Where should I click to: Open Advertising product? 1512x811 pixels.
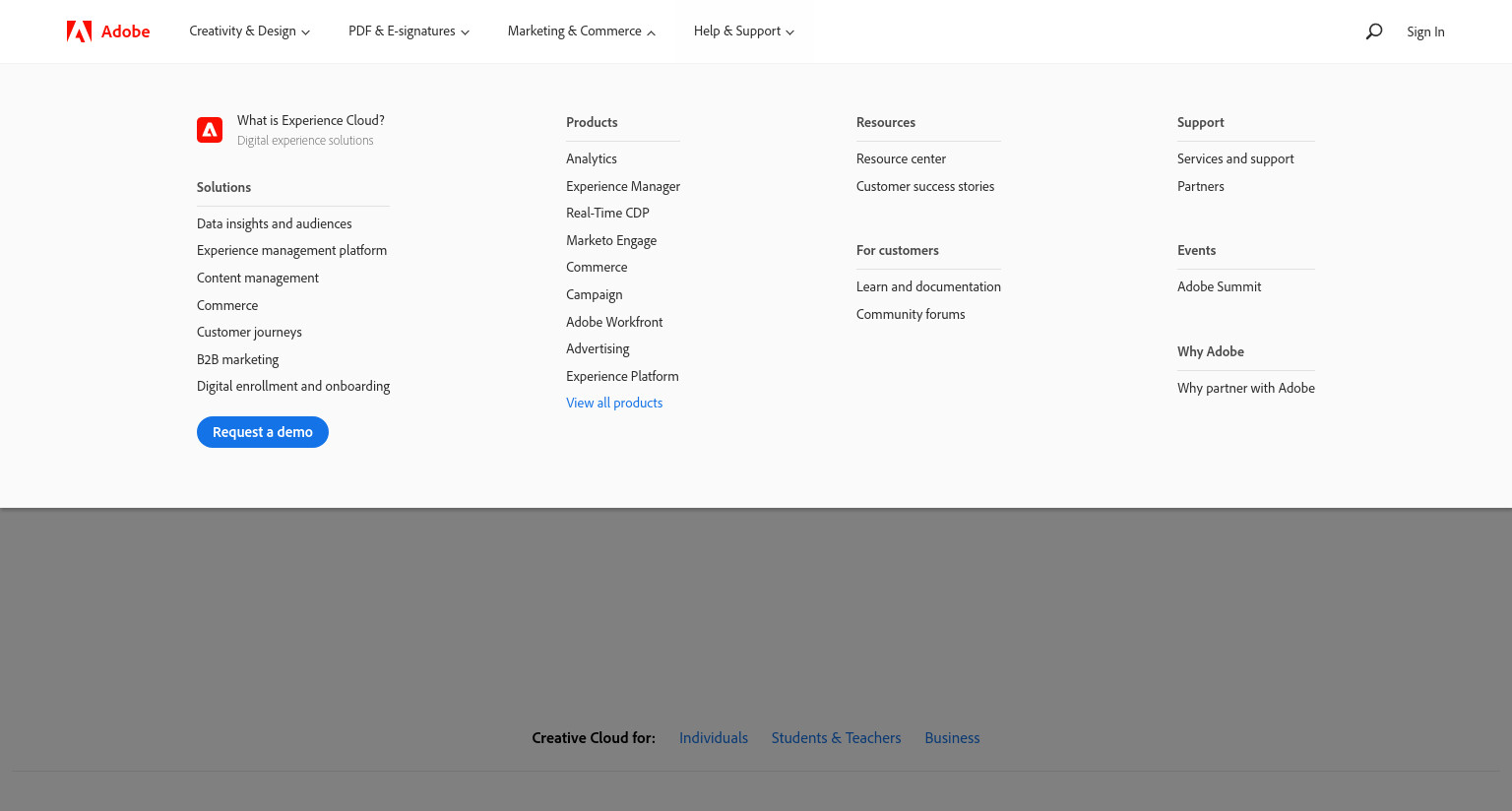coord(598,348)
